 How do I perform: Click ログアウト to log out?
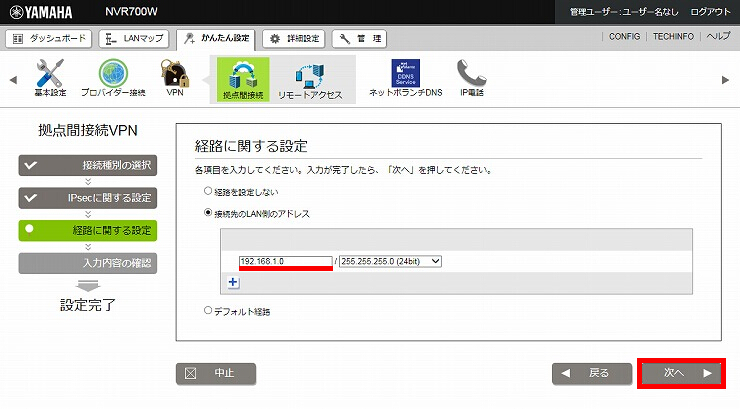[x=710, y=12]
